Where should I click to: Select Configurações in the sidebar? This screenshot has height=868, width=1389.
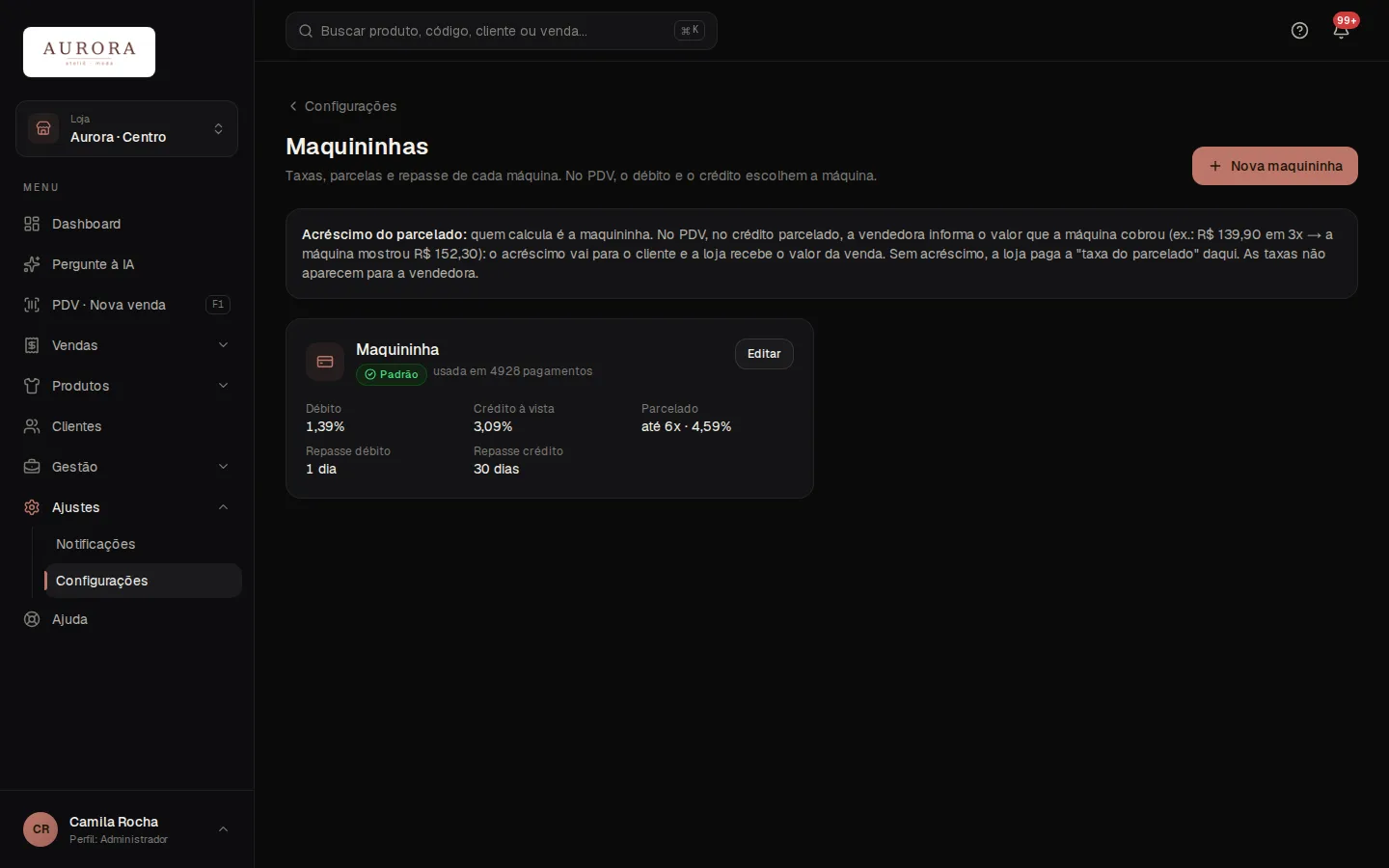click(x=143, y=581)
